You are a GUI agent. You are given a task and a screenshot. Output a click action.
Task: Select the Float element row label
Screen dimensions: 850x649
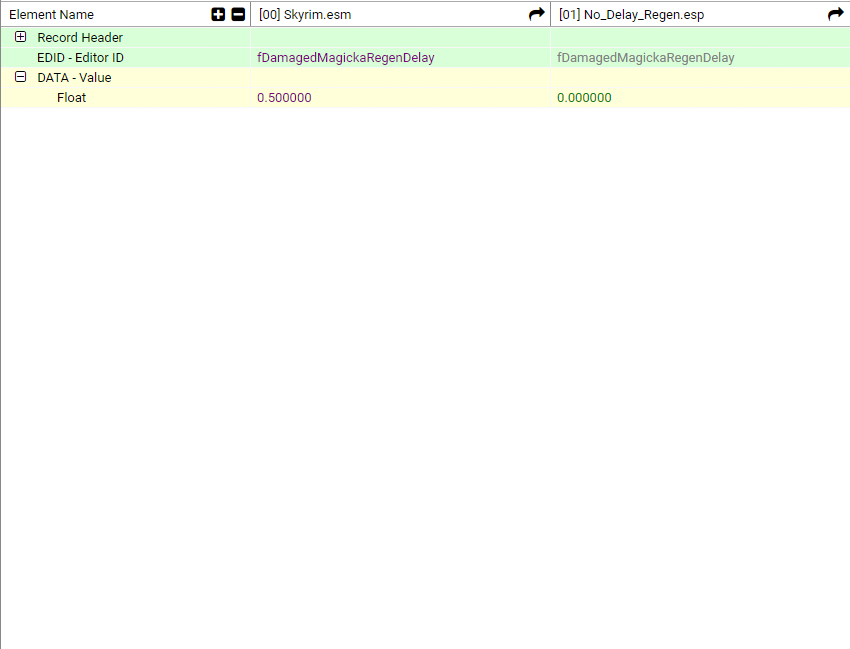[71, 98]
